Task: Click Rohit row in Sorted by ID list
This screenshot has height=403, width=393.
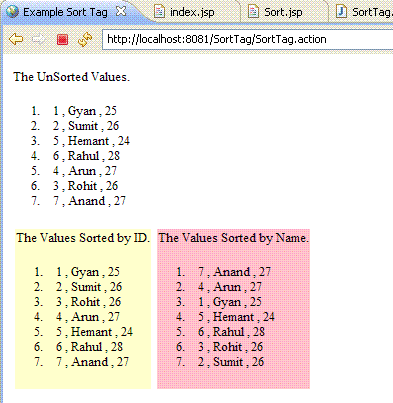Action: [88, 302]
